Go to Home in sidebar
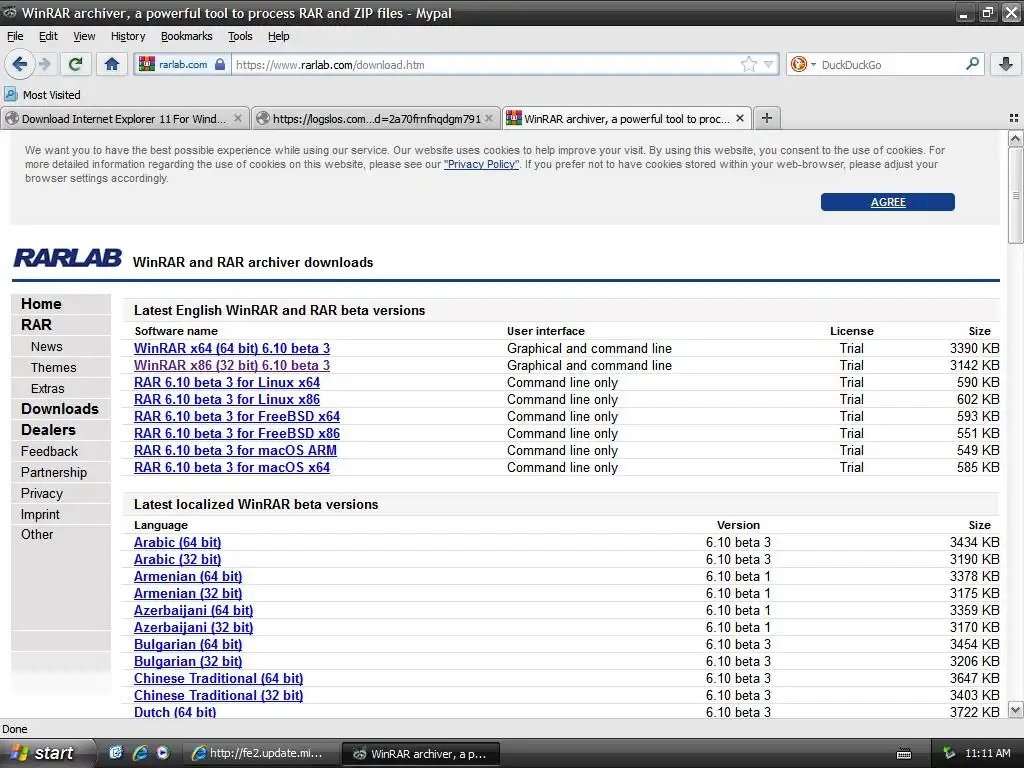Screen dimensions: 1024x768 coord(41,304)
